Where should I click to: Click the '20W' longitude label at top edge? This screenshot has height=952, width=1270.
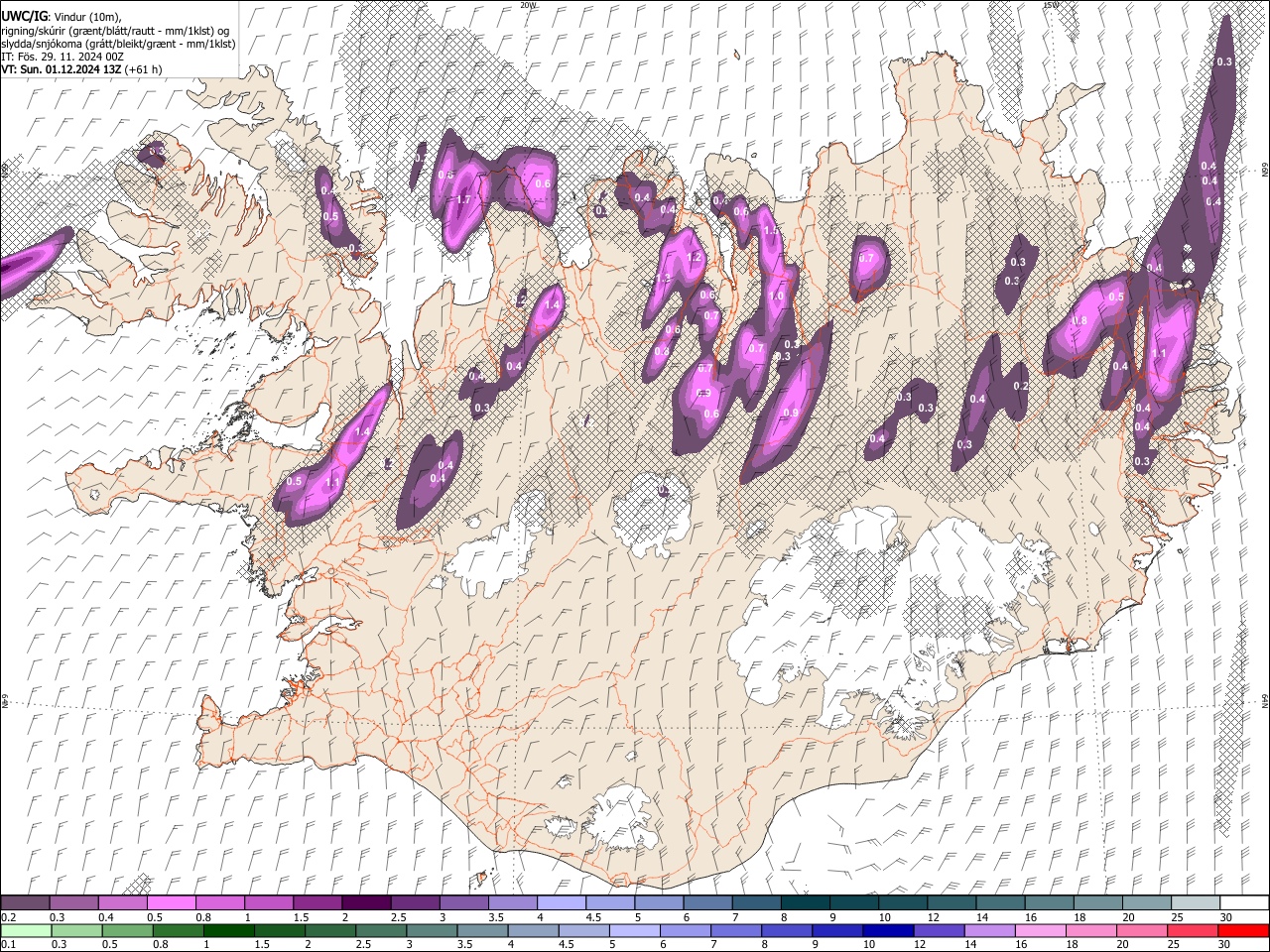pyautogui.click(x=528, y=5)
